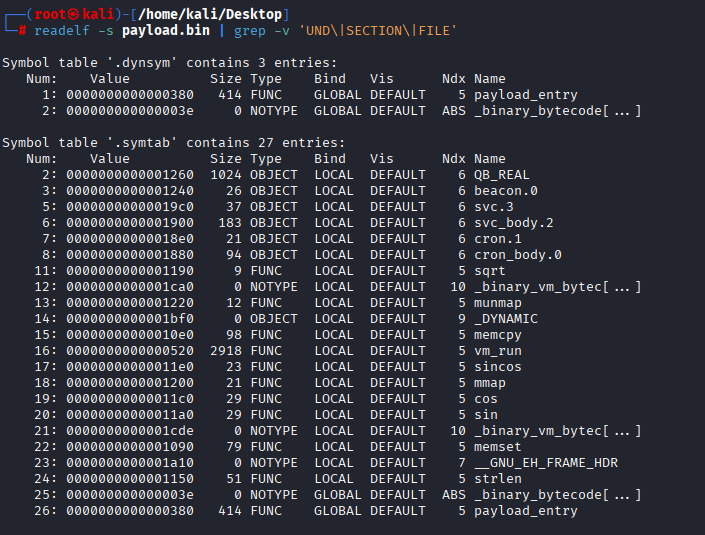
Task: Click the QB_REAL symbol name
Action: coord(501,174)
